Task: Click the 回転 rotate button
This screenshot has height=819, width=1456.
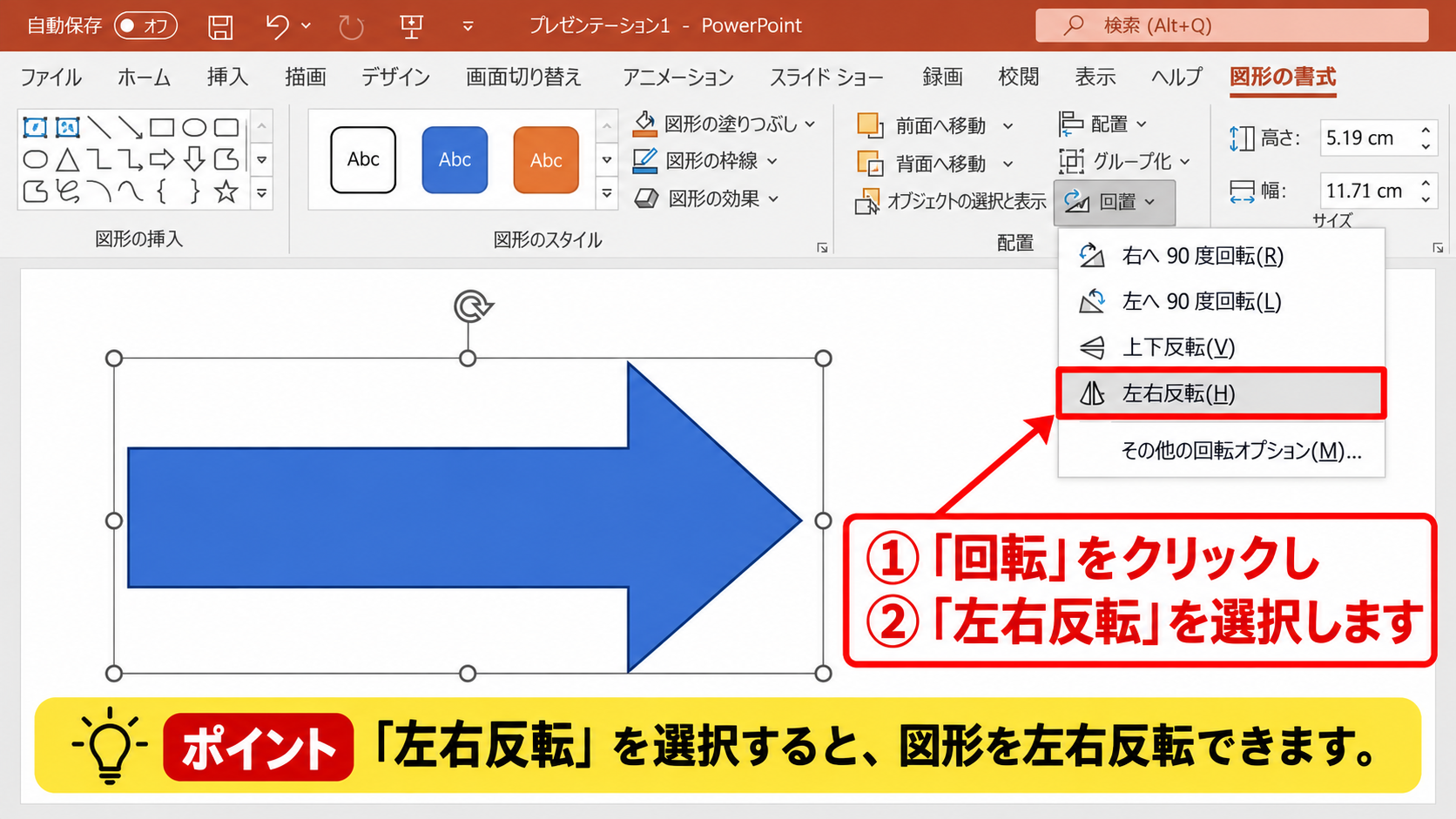Action: pos(1114,202)
